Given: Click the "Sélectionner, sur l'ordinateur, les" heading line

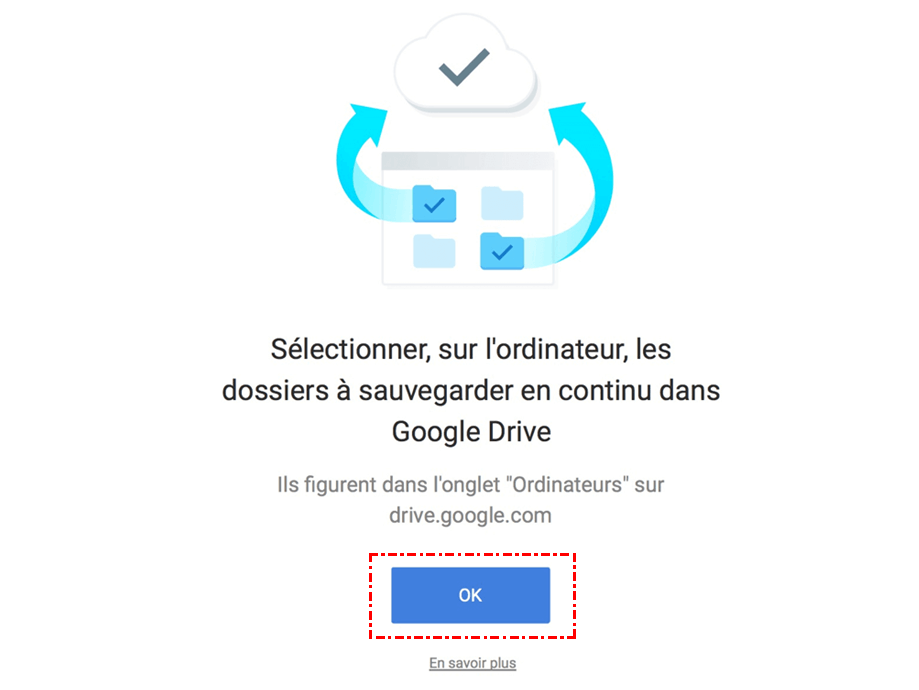Looking at the screenshot, I should pyautogui.click(x=471, y=349).
